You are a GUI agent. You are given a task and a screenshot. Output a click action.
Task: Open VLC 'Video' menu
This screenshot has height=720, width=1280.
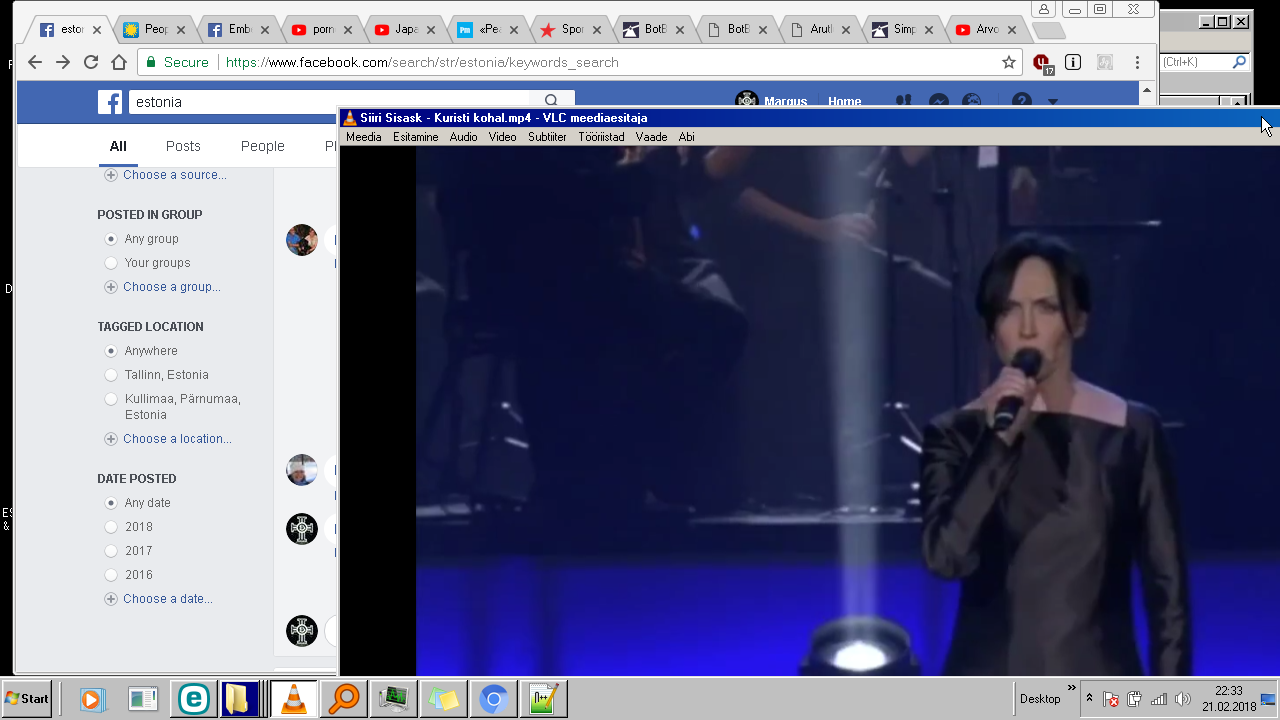(502, 137)
